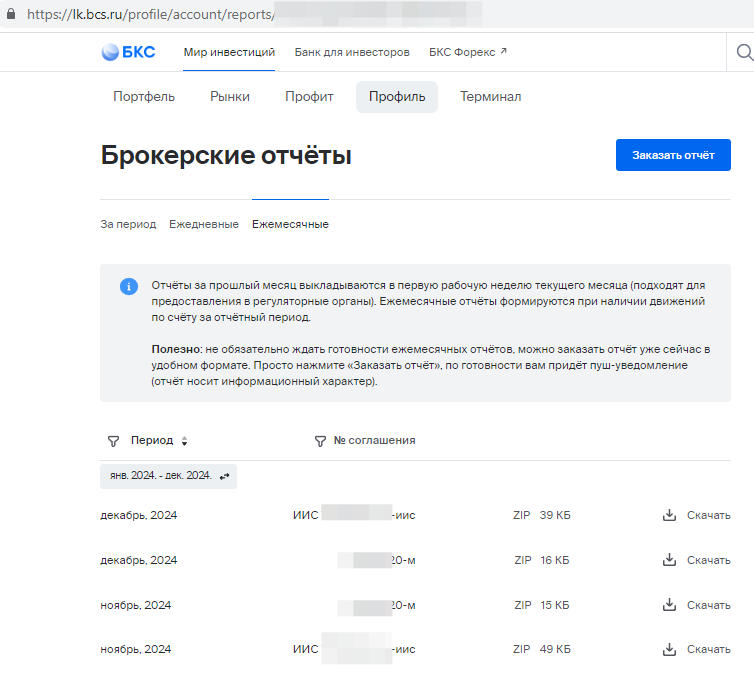Toggle the Период sort arrows
Viewport: 754px width, 680px height.
tap(184, 441)
